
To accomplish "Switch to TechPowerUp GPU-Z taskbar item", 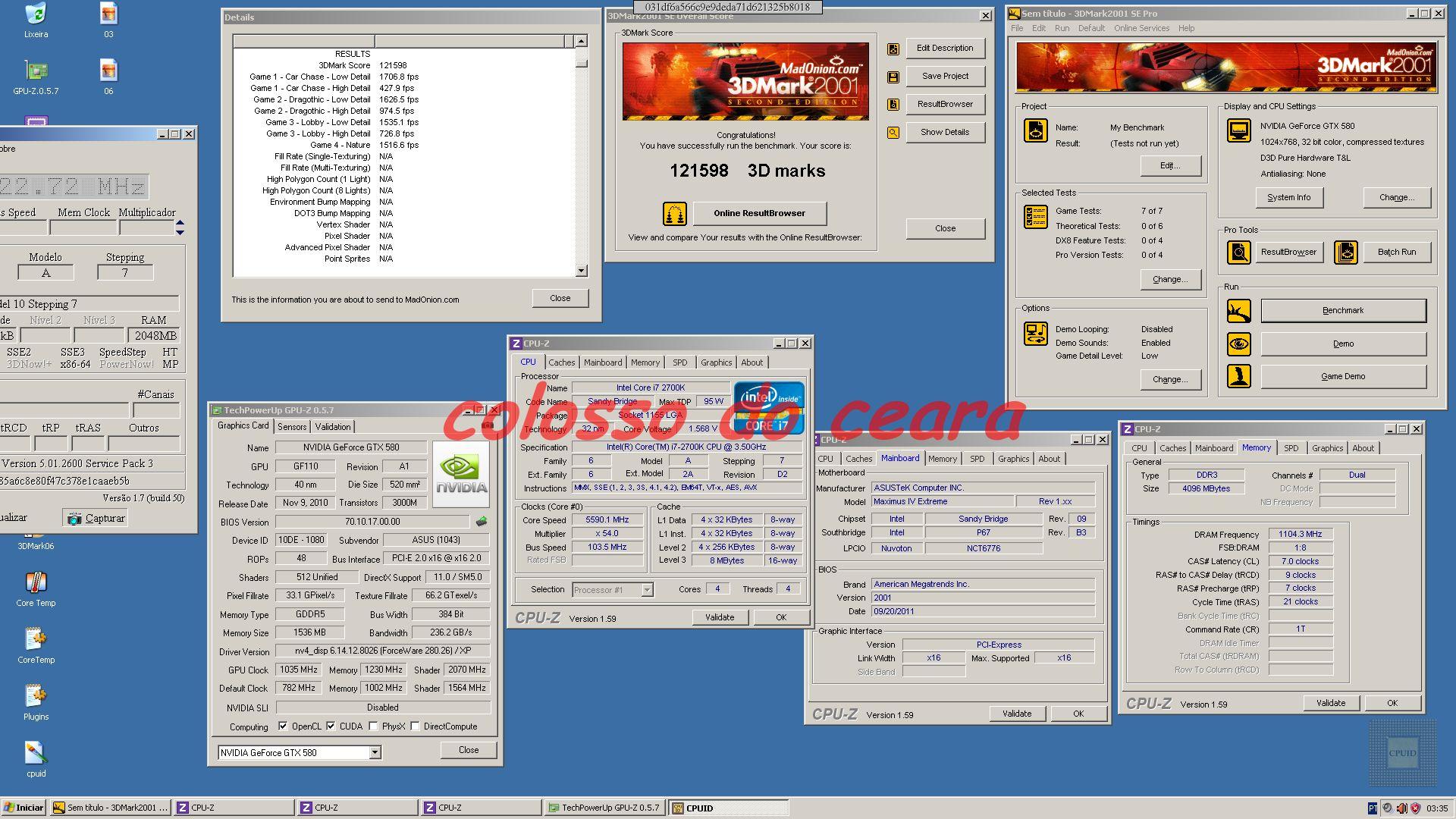I will click(605, 808).
